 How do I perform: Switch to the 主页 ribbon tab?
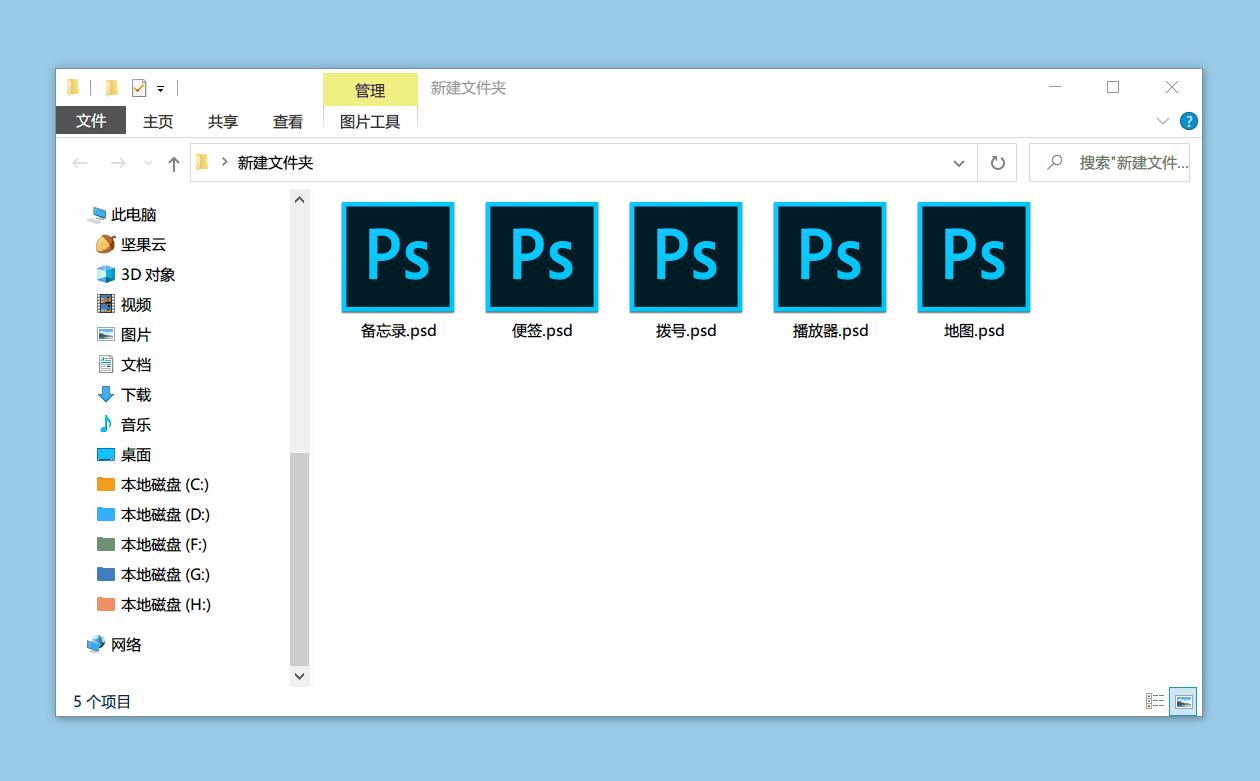click(158, 121)
